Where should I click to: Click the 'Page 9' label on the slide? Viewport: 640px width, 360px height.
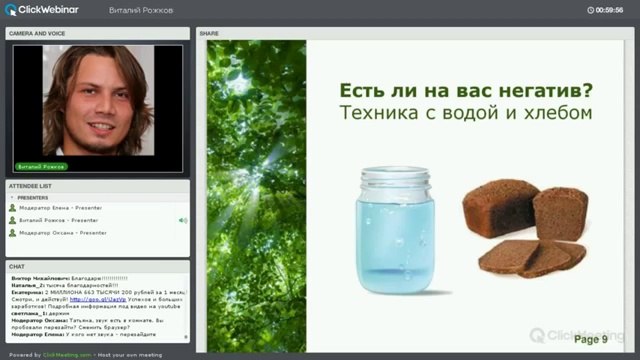tap(591, 339)
